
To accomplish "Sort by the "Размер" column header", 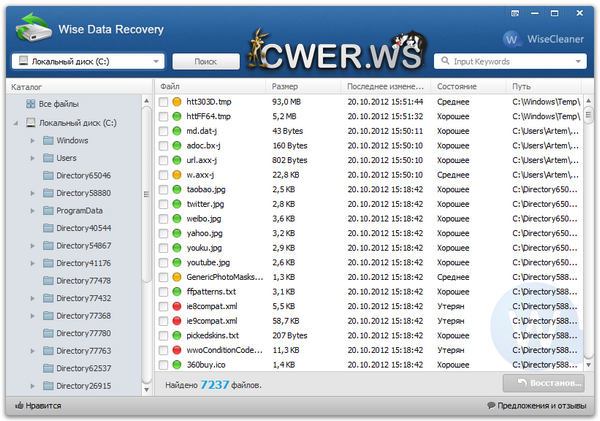I will coord(303,86).
